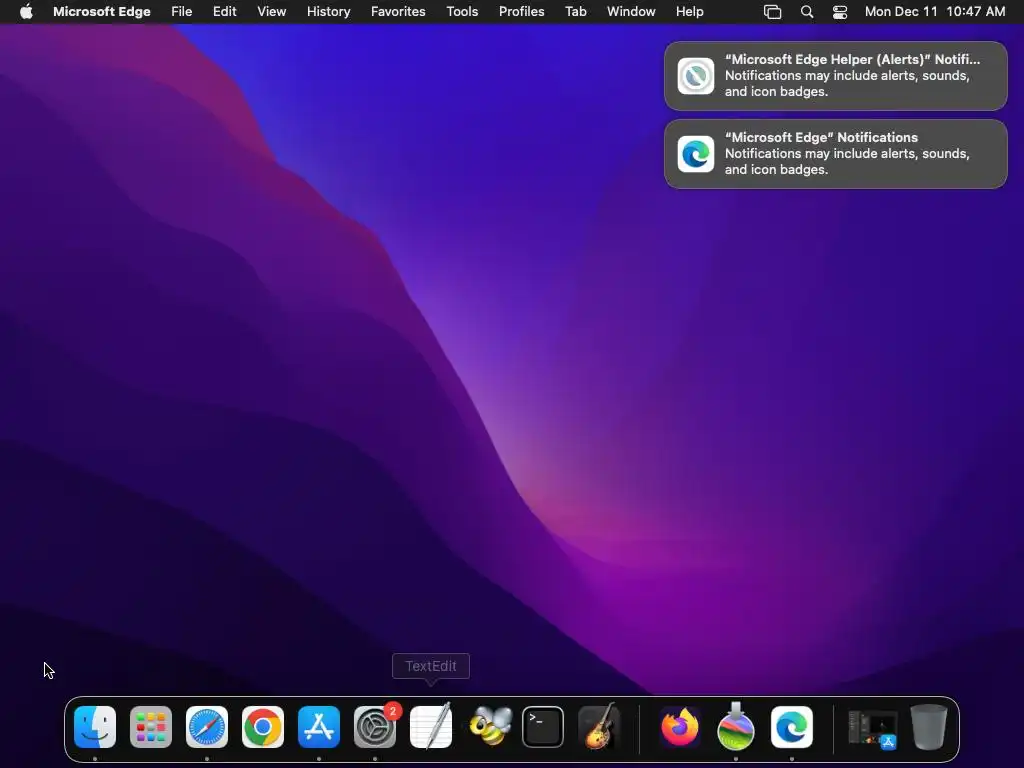Click the Edge logo in the notification
Screen dimensions: 1024x768
click(x=696, y=154)
